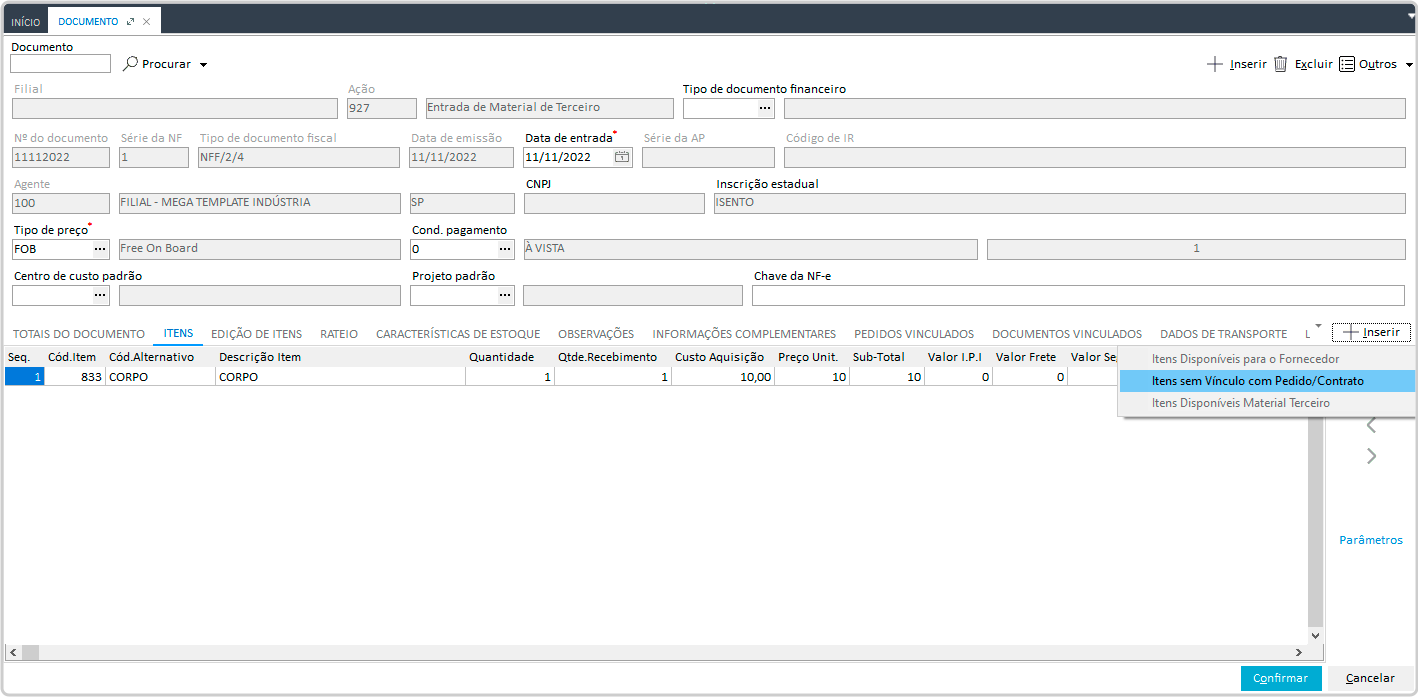Click the trash icon for Excluir
Image resolution: width=1418 pixels, height=697 pixels.
coord(1280,64)
